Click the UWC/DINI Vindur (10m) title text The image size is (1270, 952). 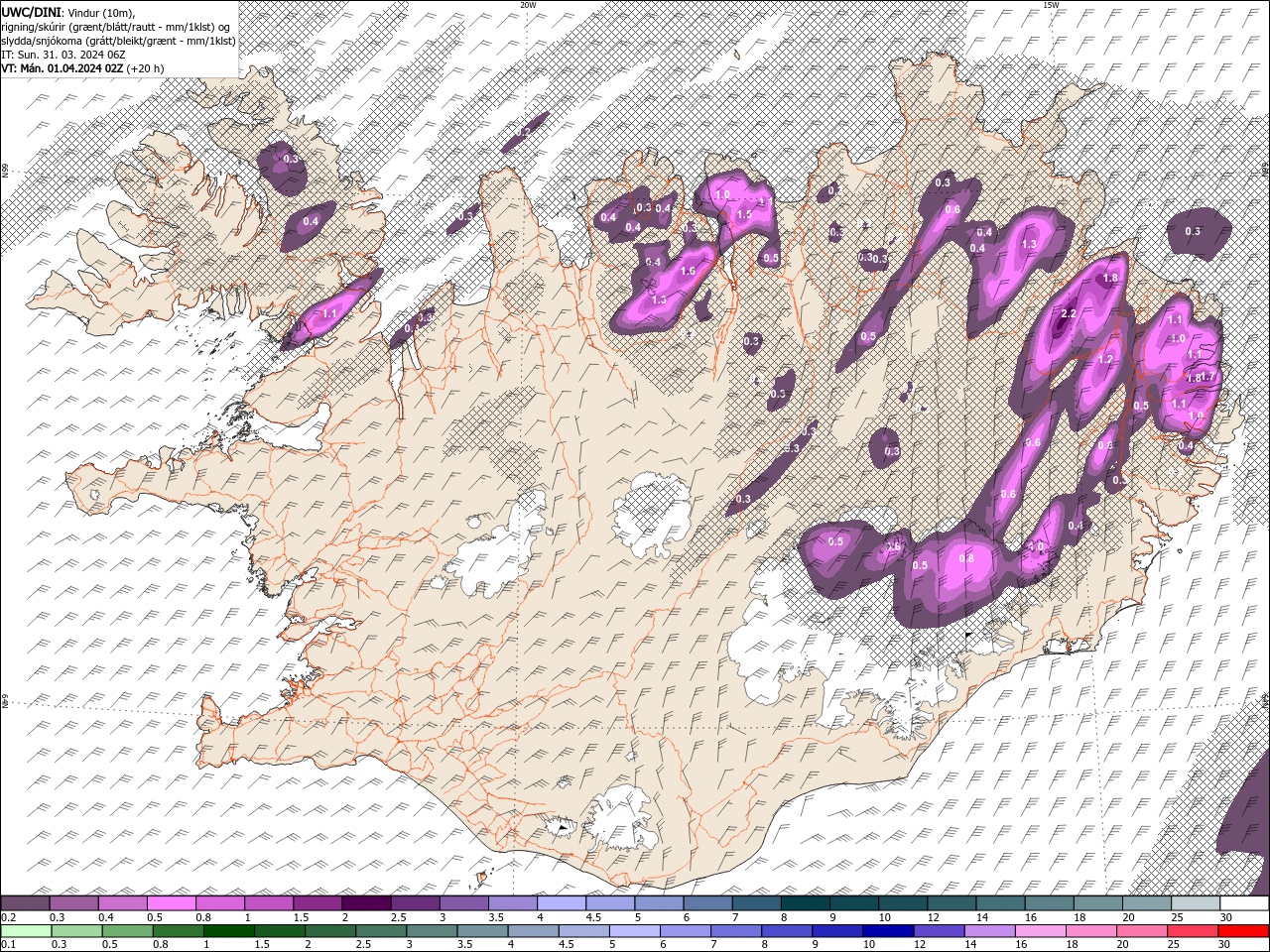tap(67, 12)
